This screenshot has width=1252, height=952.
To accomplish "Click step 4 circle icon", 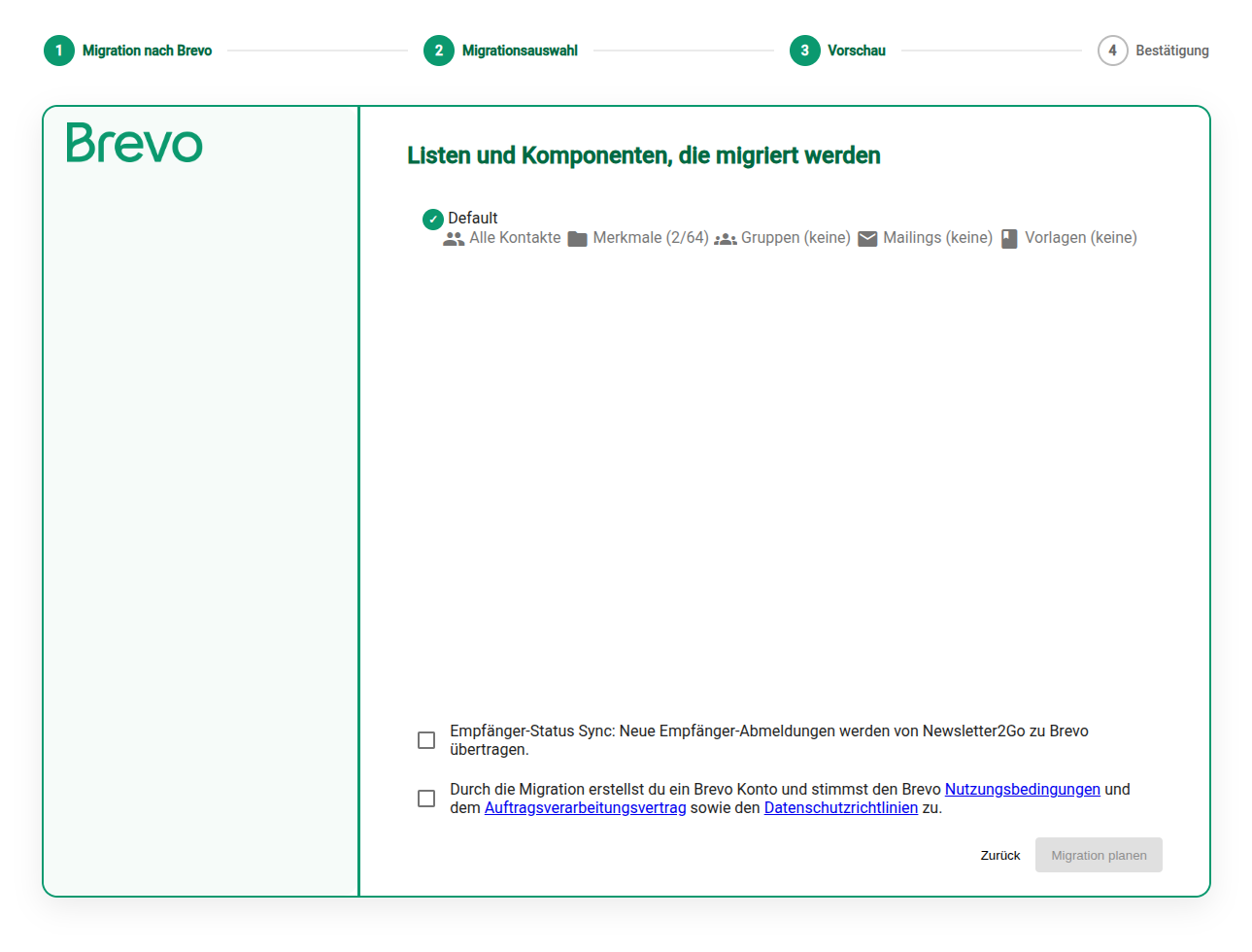I will [x=1113, y=51].
